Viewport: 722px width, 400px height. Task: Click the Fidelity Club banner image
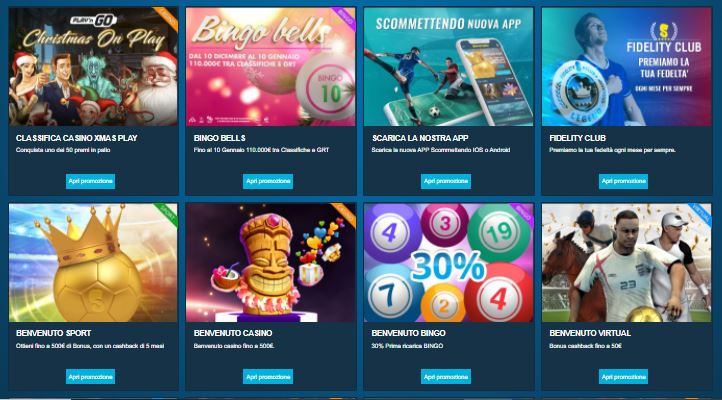click(626, 67)
